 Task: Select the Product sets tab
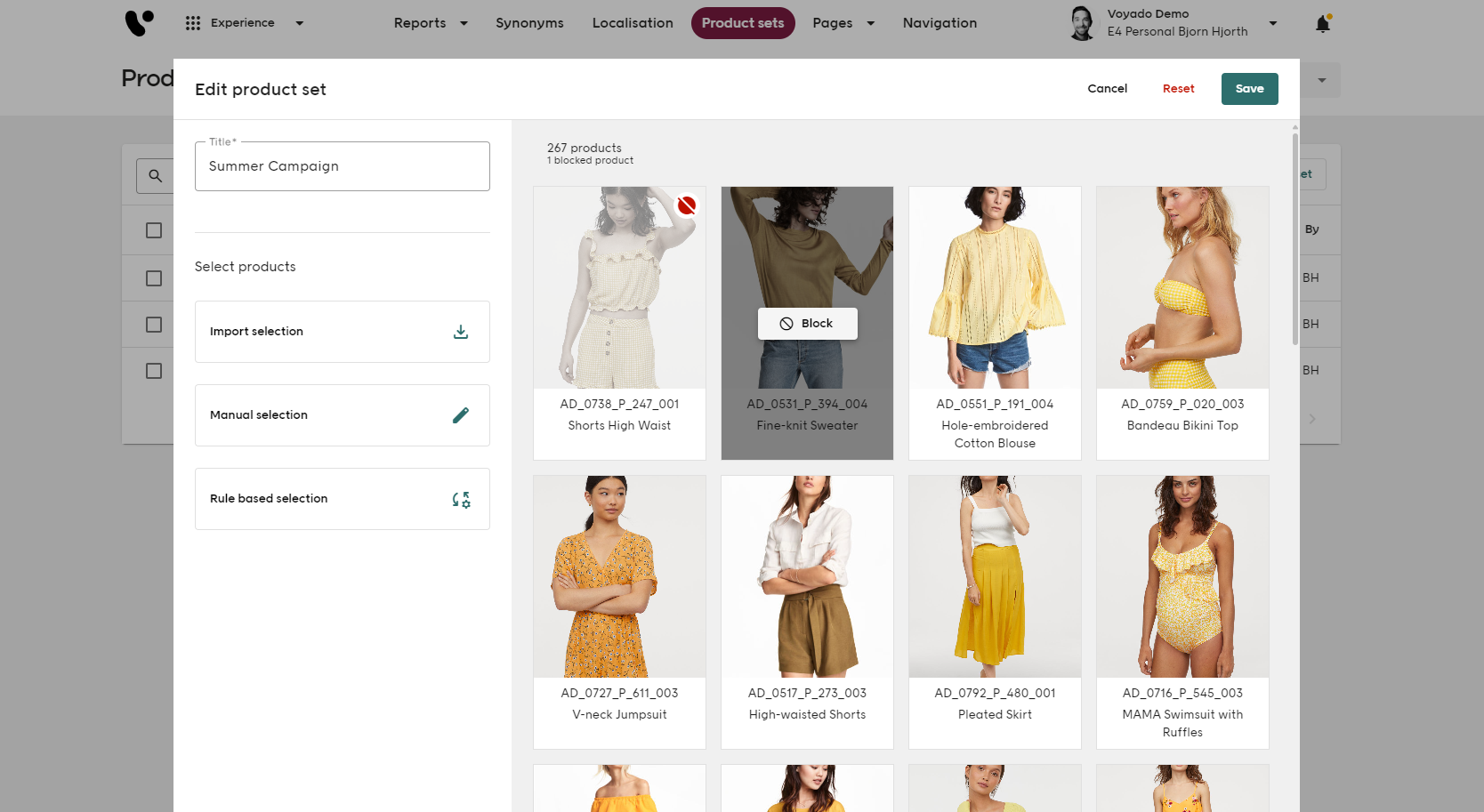tap(743, 23)
